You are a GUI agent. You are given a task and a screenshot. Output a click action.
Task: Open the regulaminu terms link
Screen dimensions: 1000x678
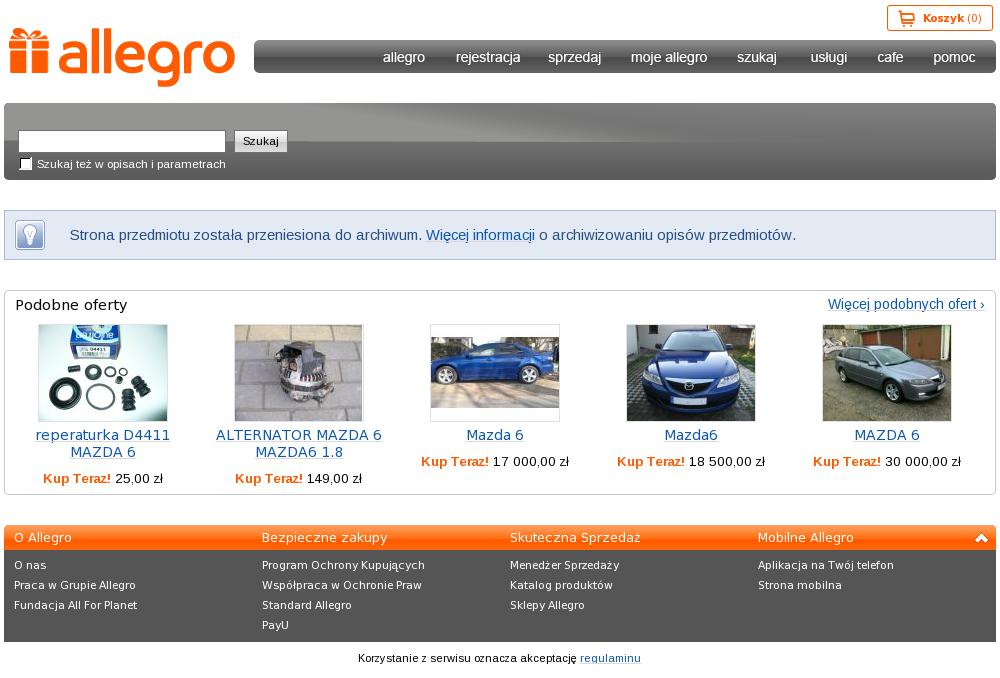[x=610, y=658]
